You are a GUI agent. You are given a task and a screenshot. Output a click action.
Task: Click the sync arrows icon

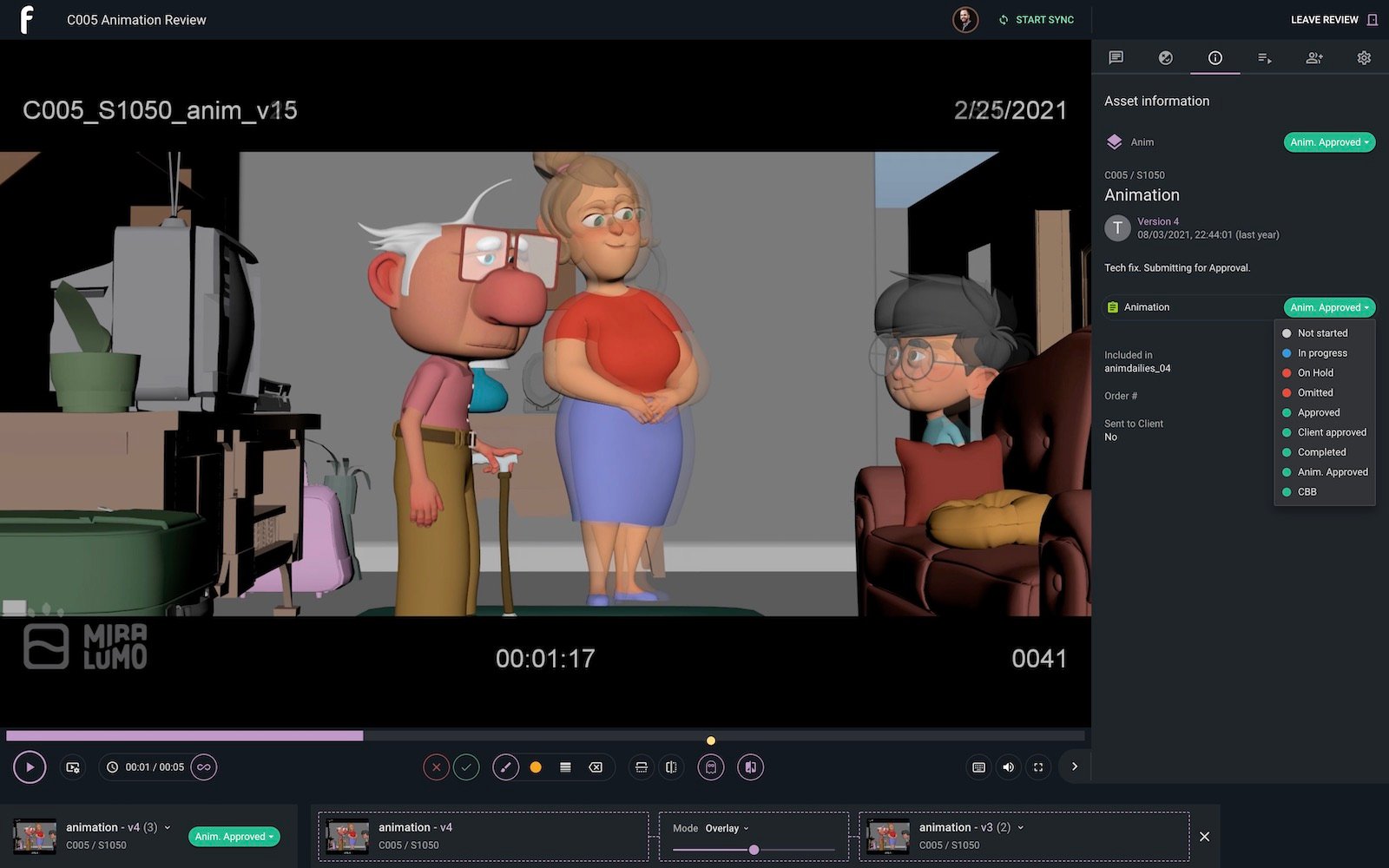pyautogui.click(x=1004, y=19)
